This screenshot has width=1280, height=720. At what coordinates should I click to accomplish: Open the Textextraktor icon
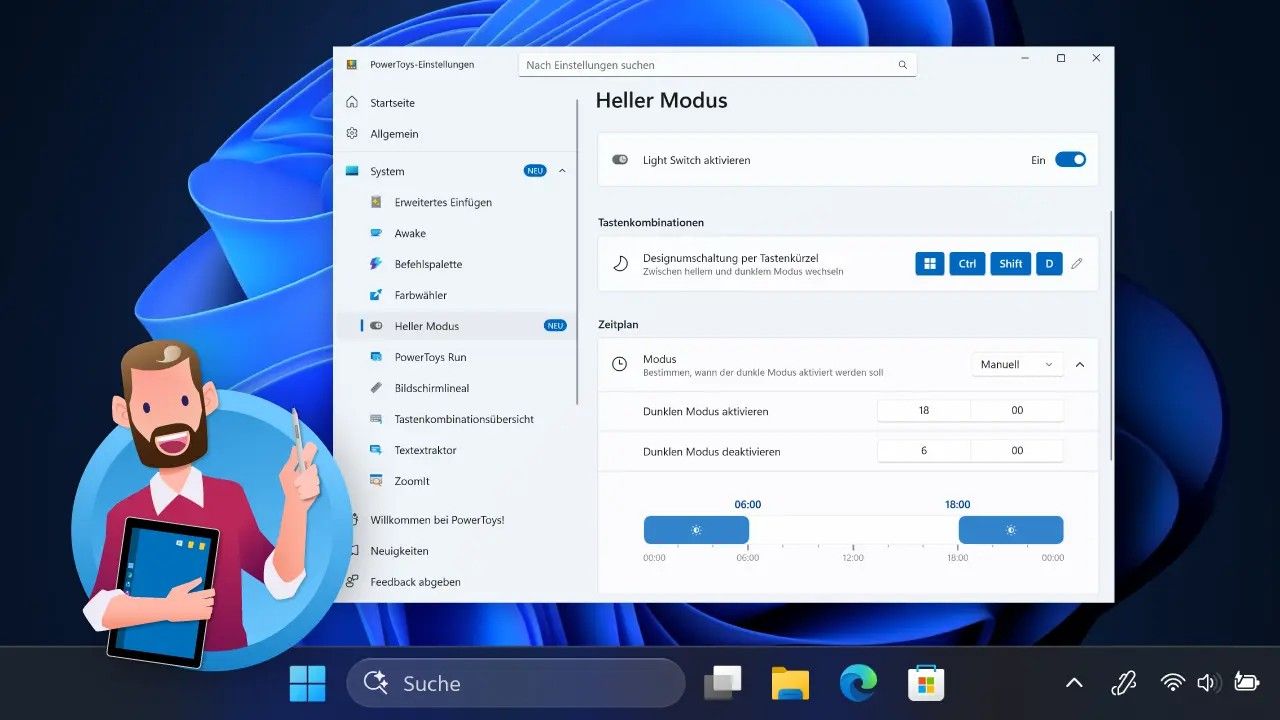[376, 450]
